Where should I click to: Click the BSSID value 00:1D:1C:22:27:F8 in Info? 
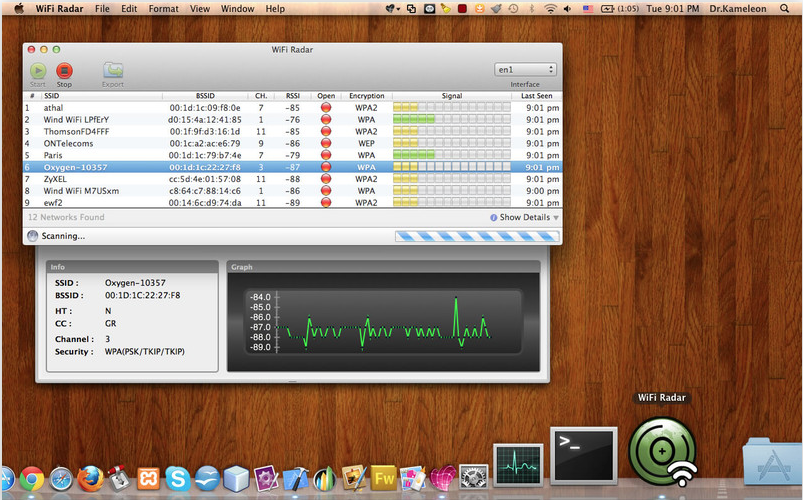(142, 295)
